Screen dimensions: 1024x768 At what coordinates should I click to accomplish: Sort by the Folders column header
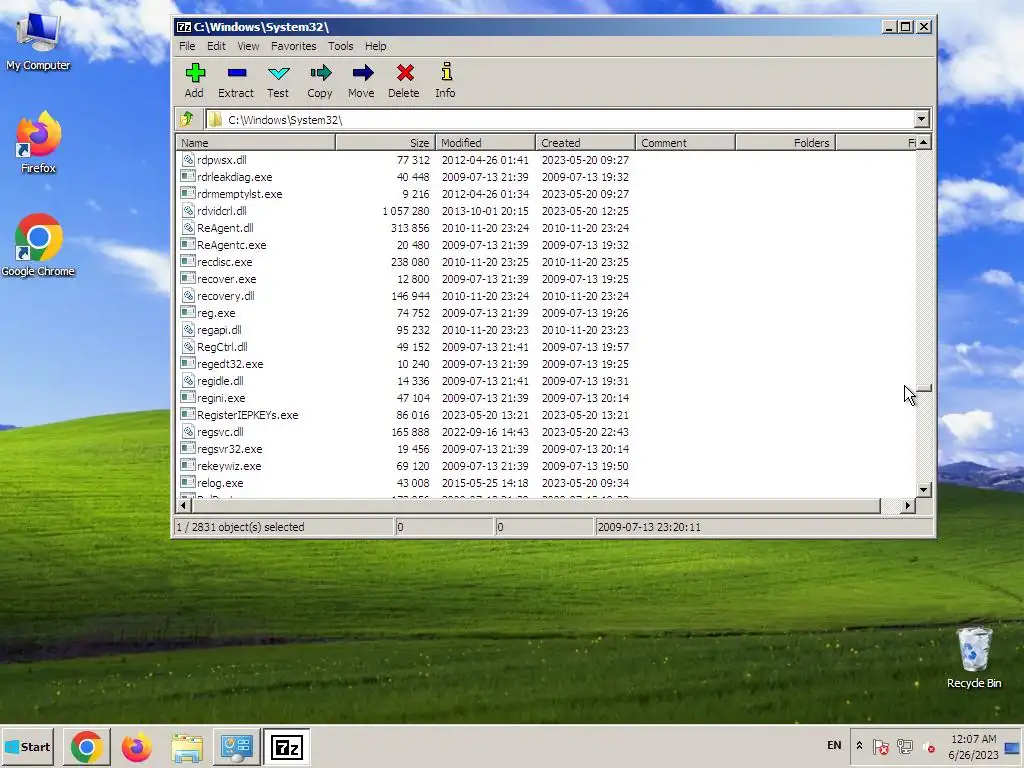tap(786, 142)
